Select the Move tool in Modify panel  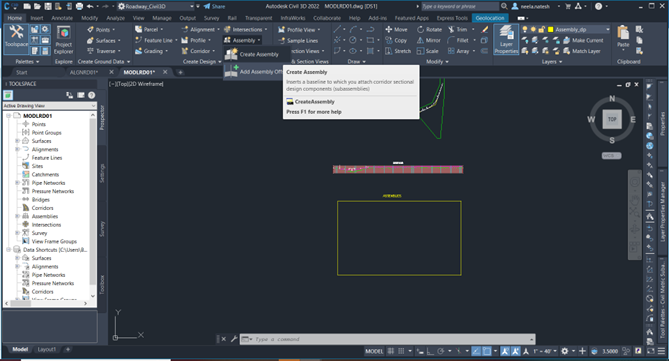[x=396, y=29]
